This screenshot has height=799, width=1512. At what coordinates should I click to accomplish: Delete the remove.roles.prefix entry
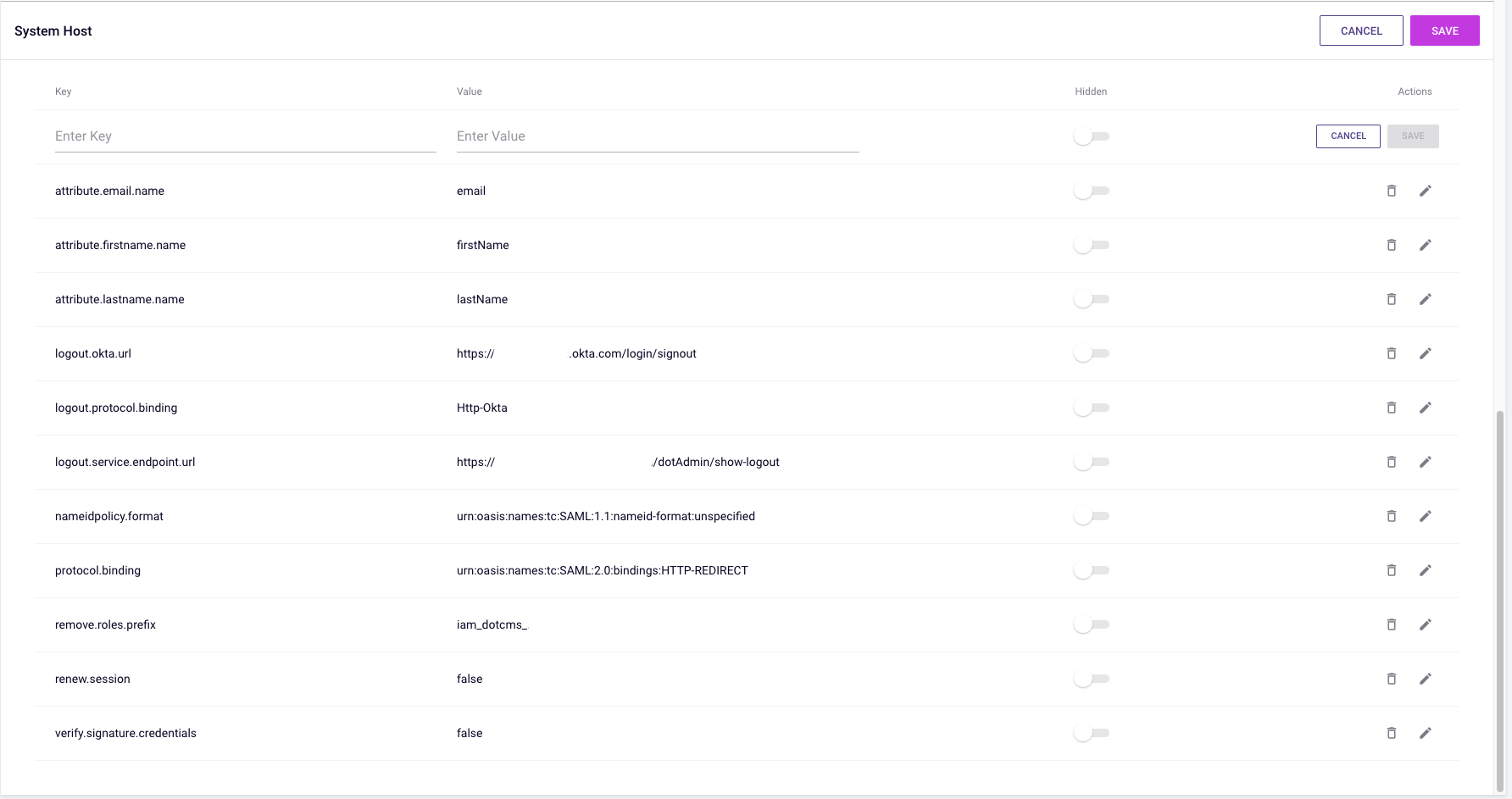(x=1391, y=624)
